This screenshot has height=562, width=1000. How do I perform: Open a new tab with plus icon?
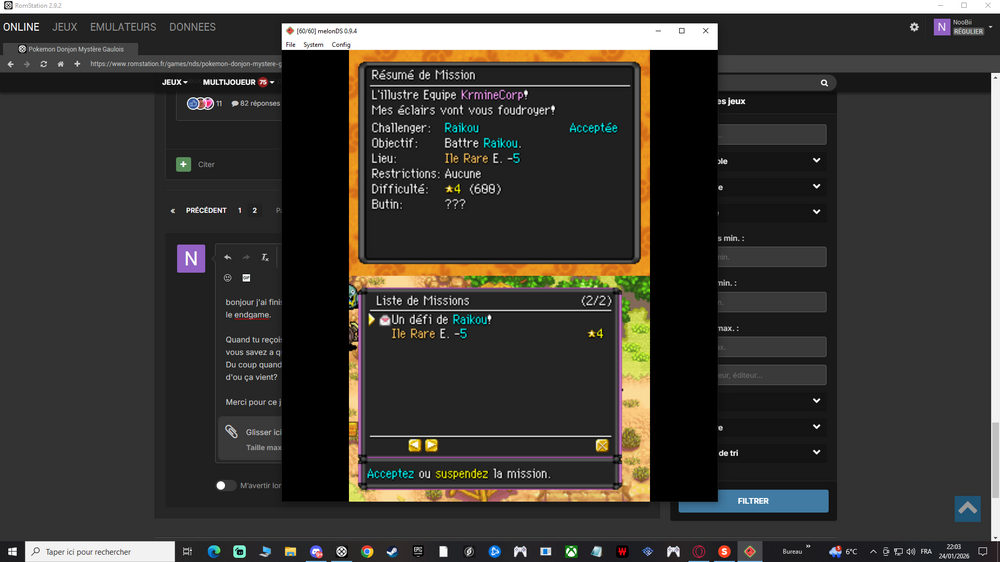point(77,64)
